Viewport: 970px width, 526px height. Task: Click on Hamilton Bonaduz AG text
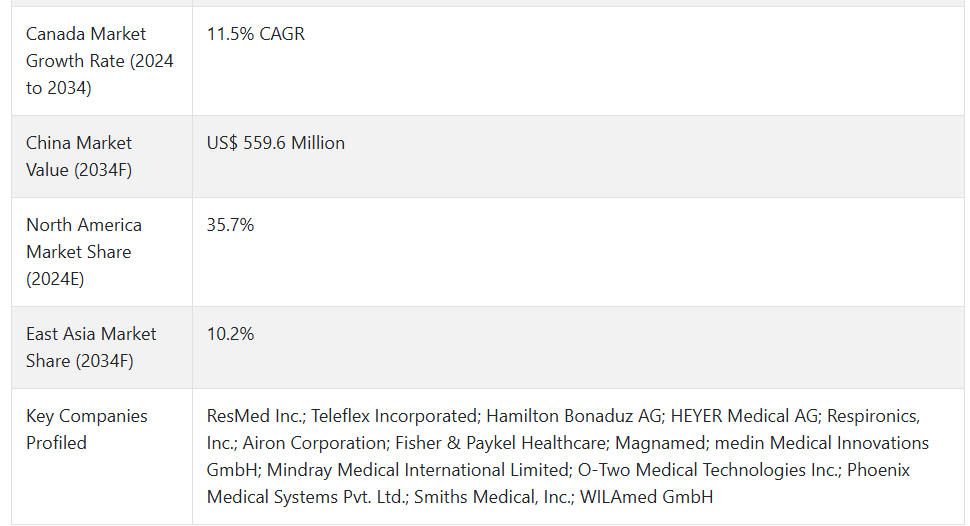tap(574, 416)
